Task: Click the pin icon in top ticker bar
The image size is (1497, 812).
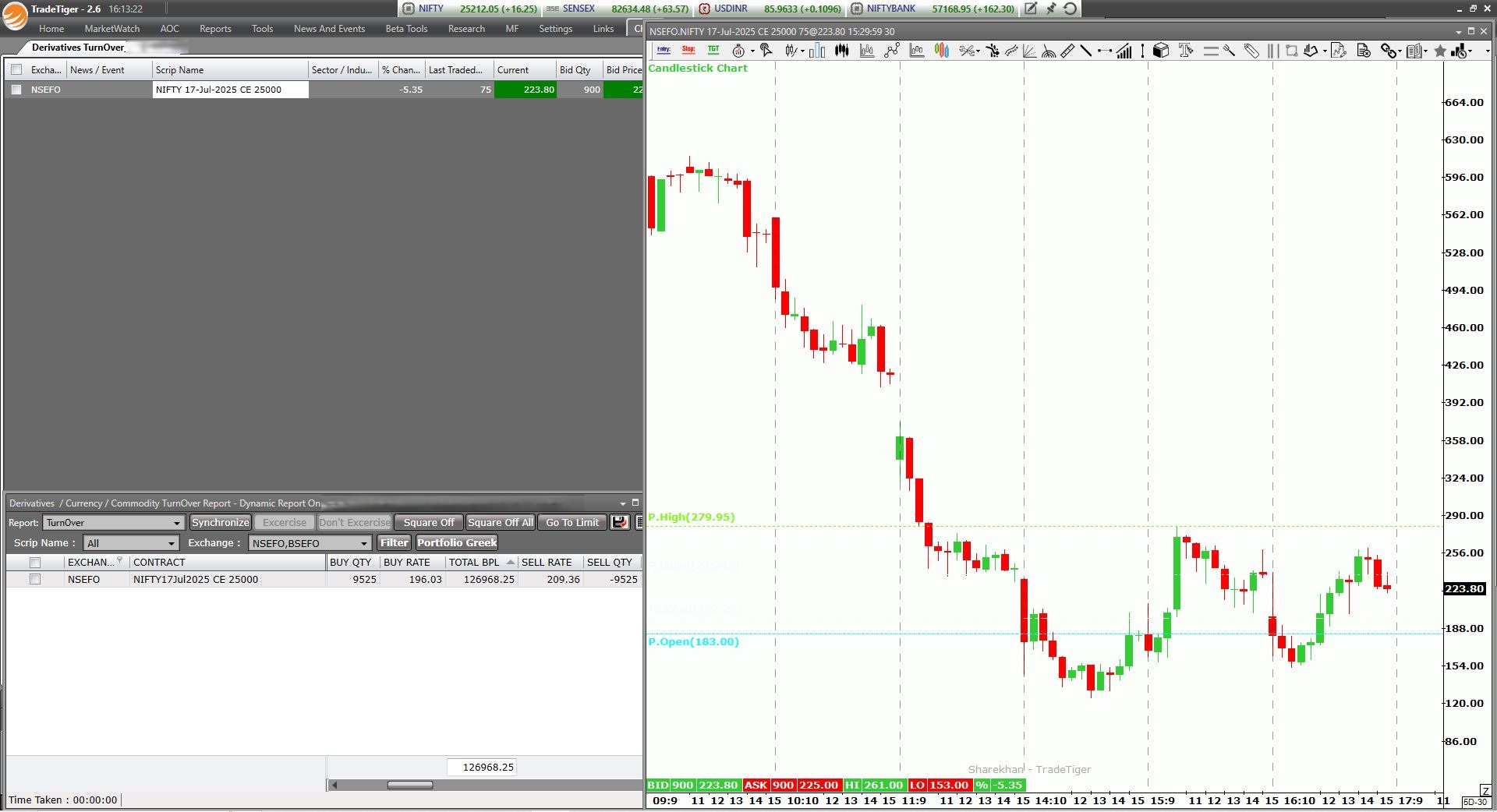Action: (1051, 9)
